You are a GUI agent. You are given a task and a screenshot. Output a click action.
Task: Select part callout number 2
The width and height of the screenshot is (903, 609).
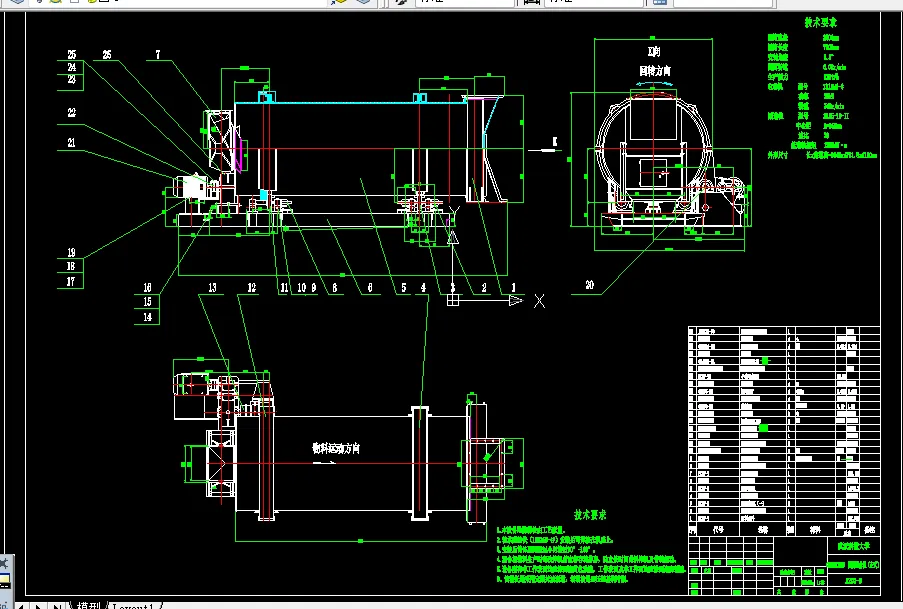484,287
